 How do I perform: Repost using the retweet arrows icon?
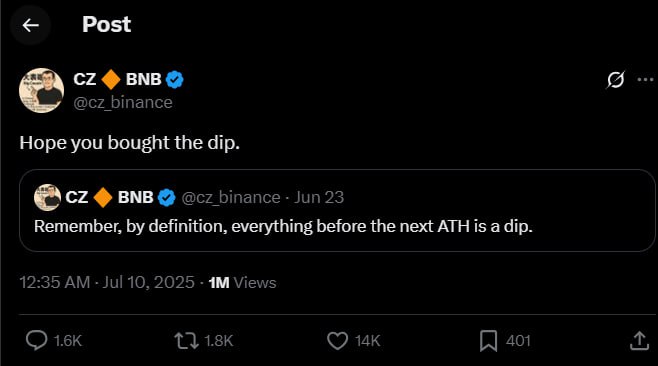pos(187,341)
